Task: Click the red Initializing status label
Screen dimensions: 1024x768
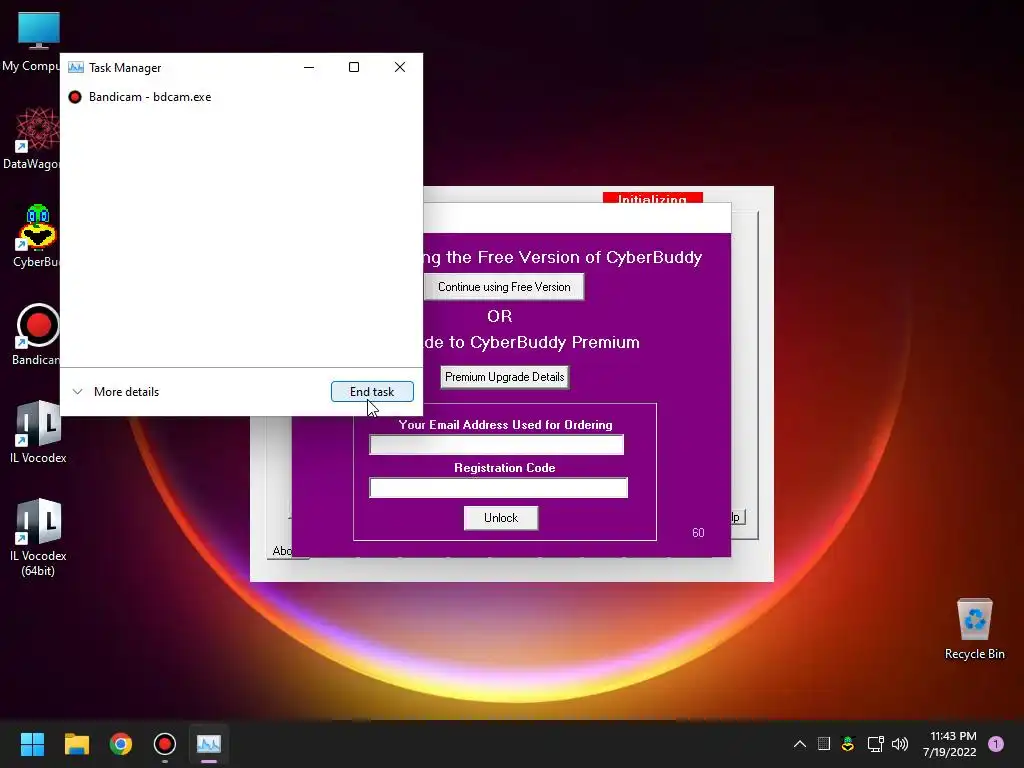Action: pos(652,198)
